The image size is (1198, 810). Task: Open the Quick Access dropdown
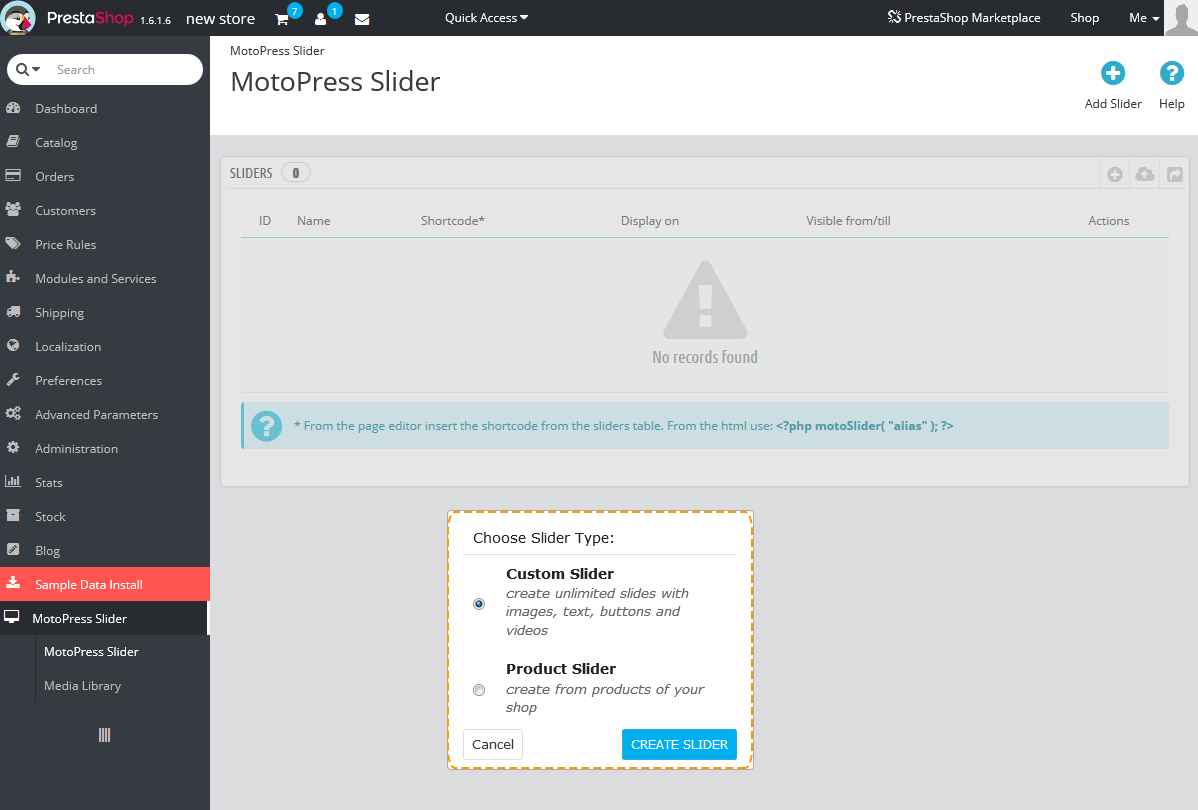coord(487,18)
